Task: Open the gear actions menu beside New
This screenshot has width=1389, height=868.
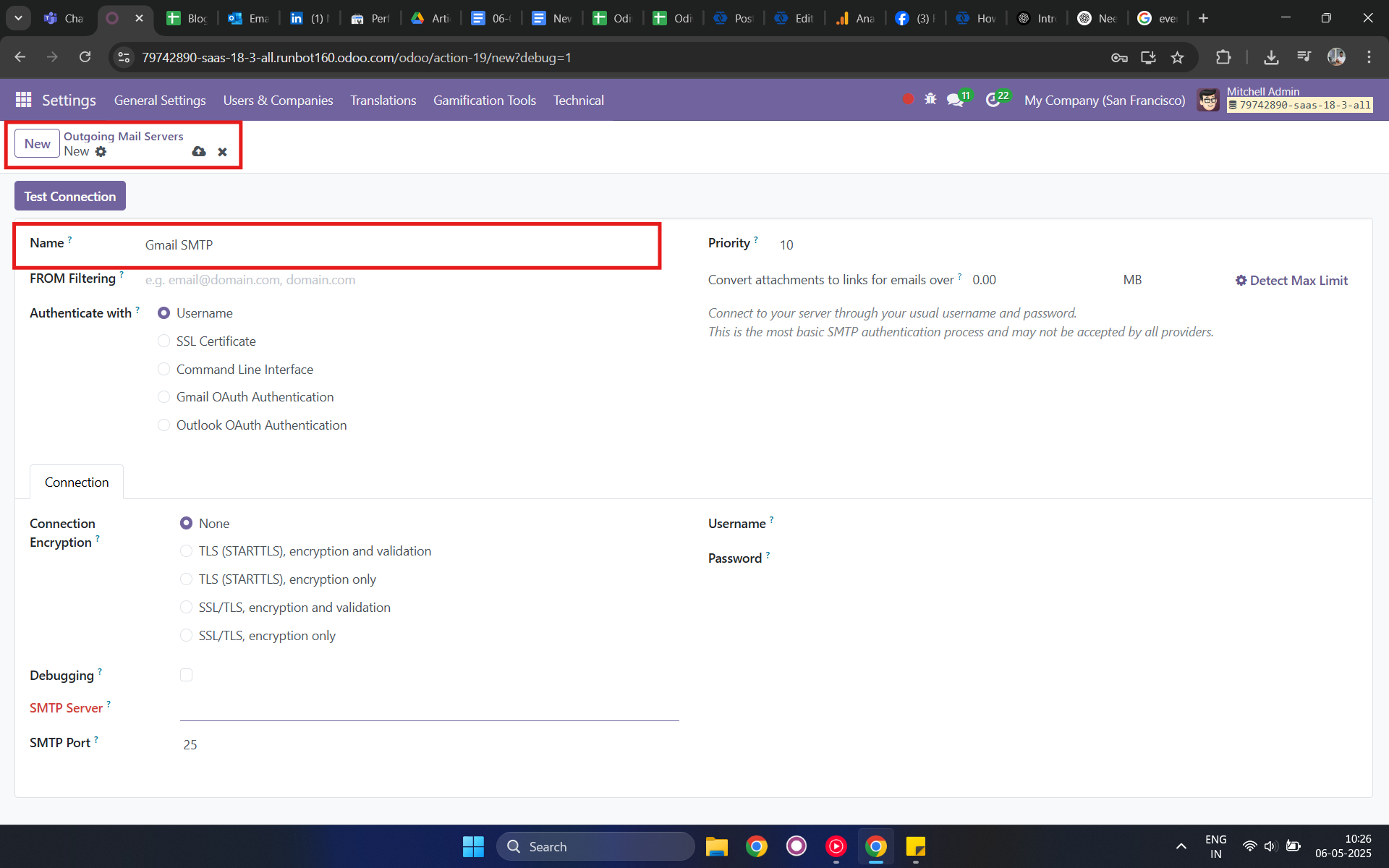Action: point(101,152)
